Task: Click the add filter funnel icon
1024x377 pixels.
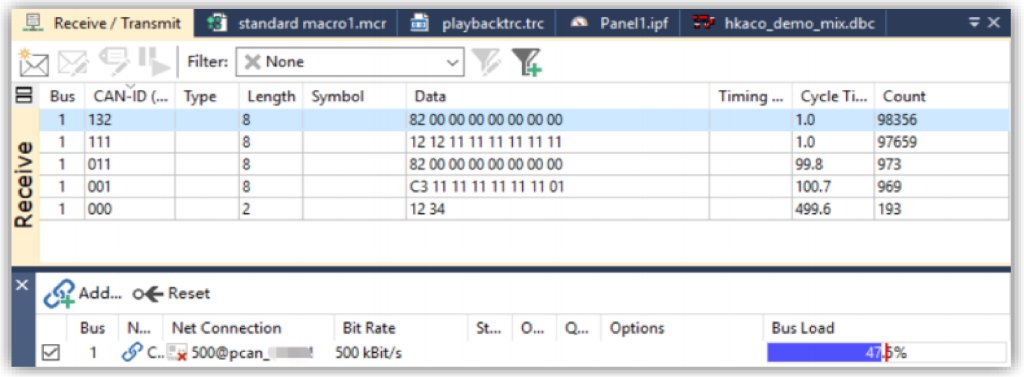Action: tap(526, 62)
